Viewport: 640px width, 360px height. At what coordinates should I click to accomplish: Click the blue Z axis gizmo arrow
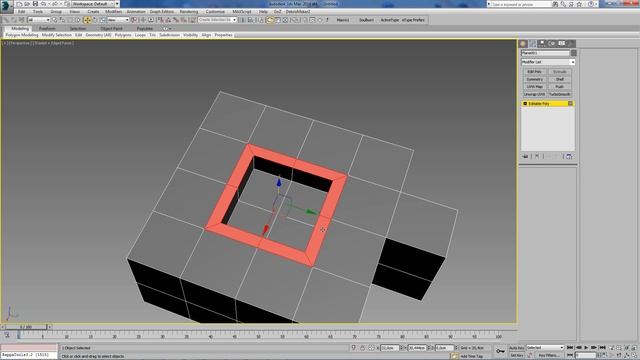(279, 182)
